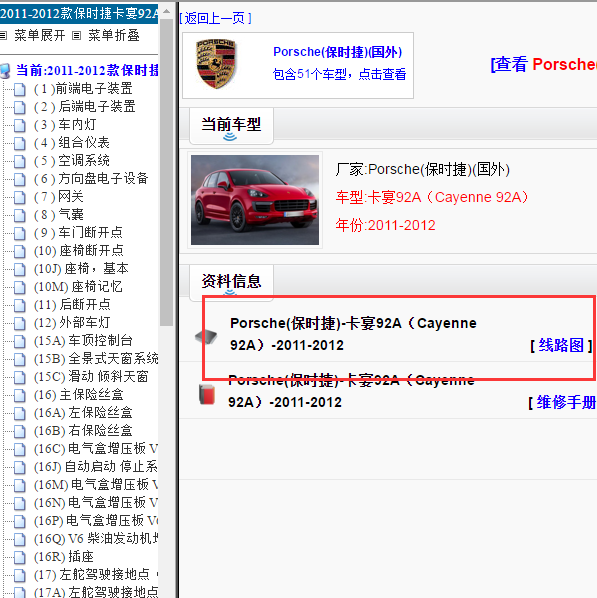597x598 pixels.
Task: Open tree item (8)气囊
Action: (58, 215)
